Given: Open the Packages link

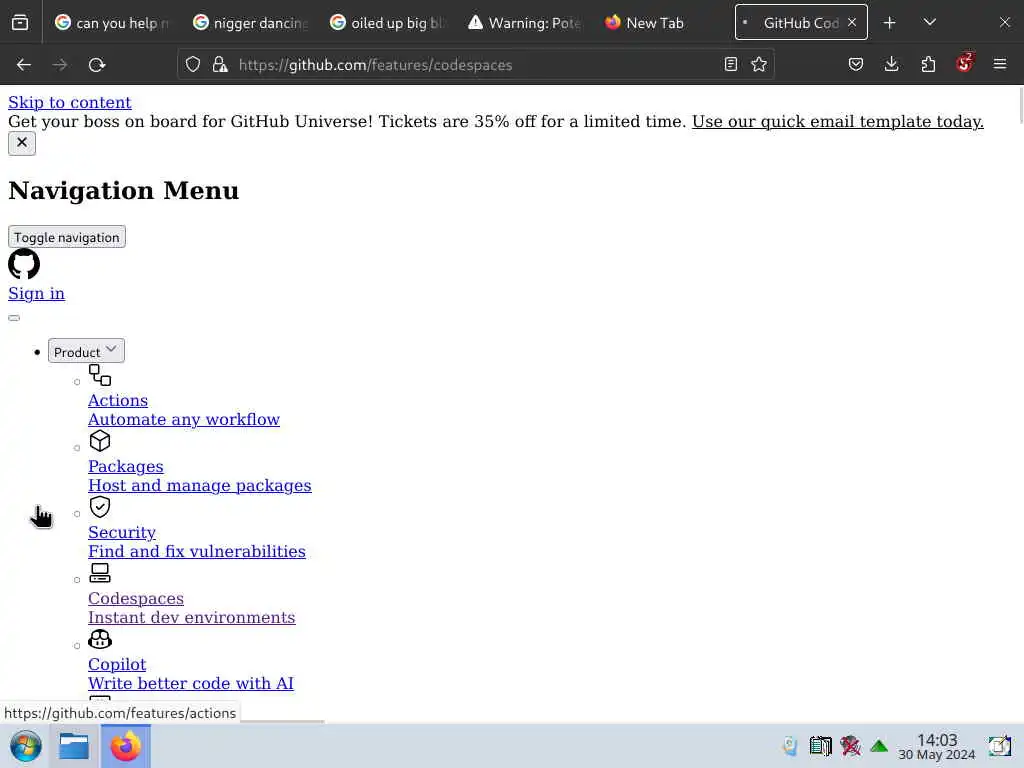Looking at the screenshot, I should click(126, 466).
